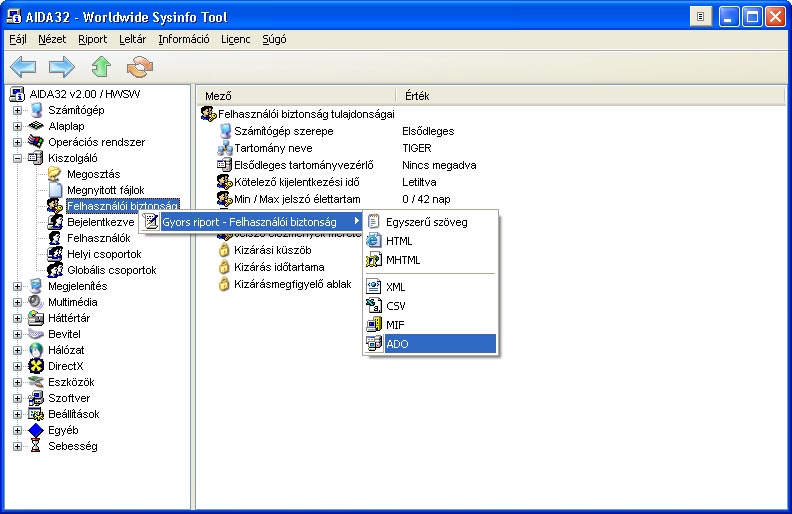
Task: Open the Licenc menu
Action: coord(235,39)
